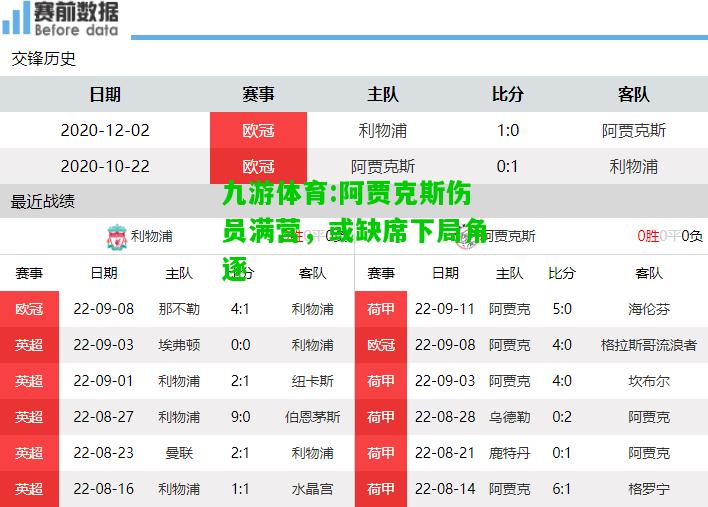708x507 pixels.
Task: Click the 9:0 score against 伯恩茅斯
Action: pyautogui.click(x=240, y=417)
